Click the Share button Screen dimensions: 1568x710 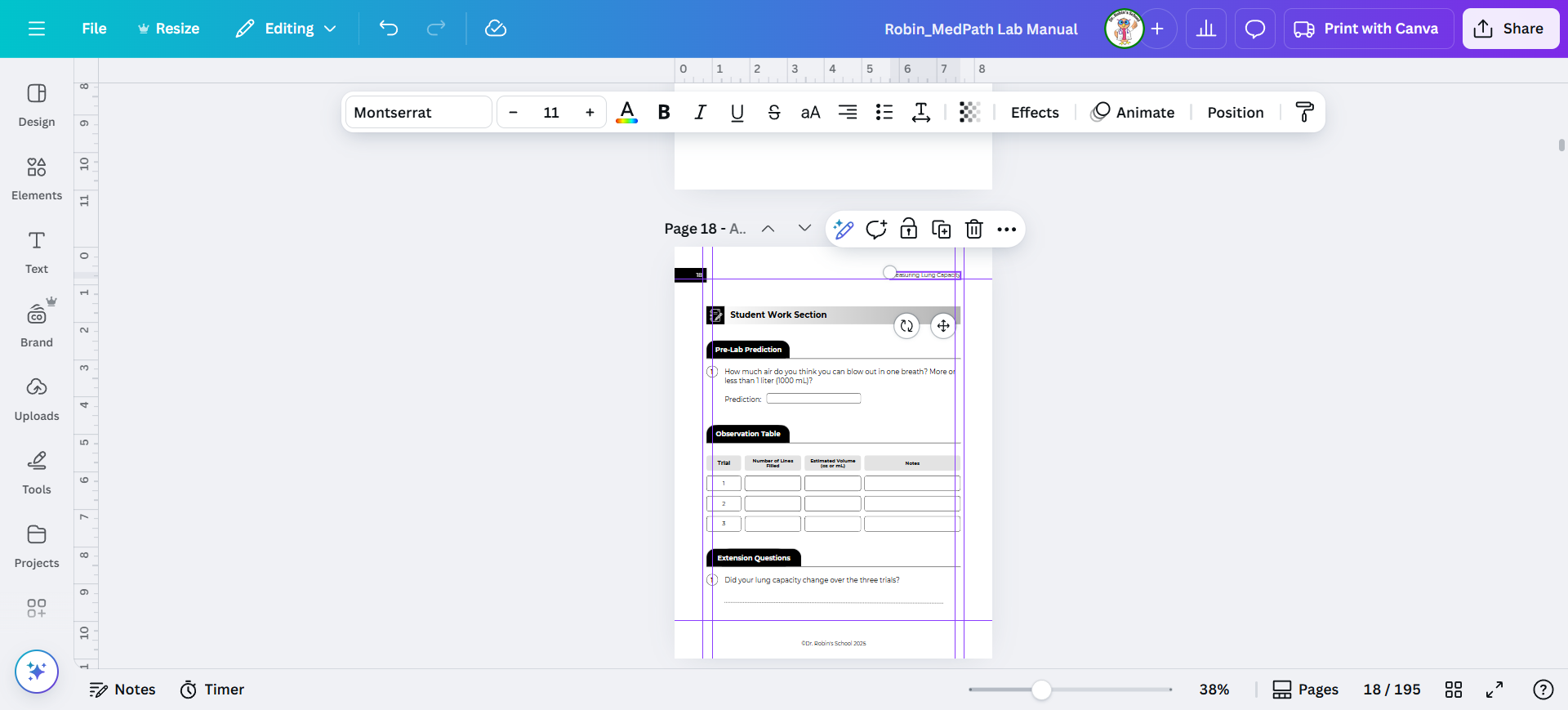point(1510,29)
